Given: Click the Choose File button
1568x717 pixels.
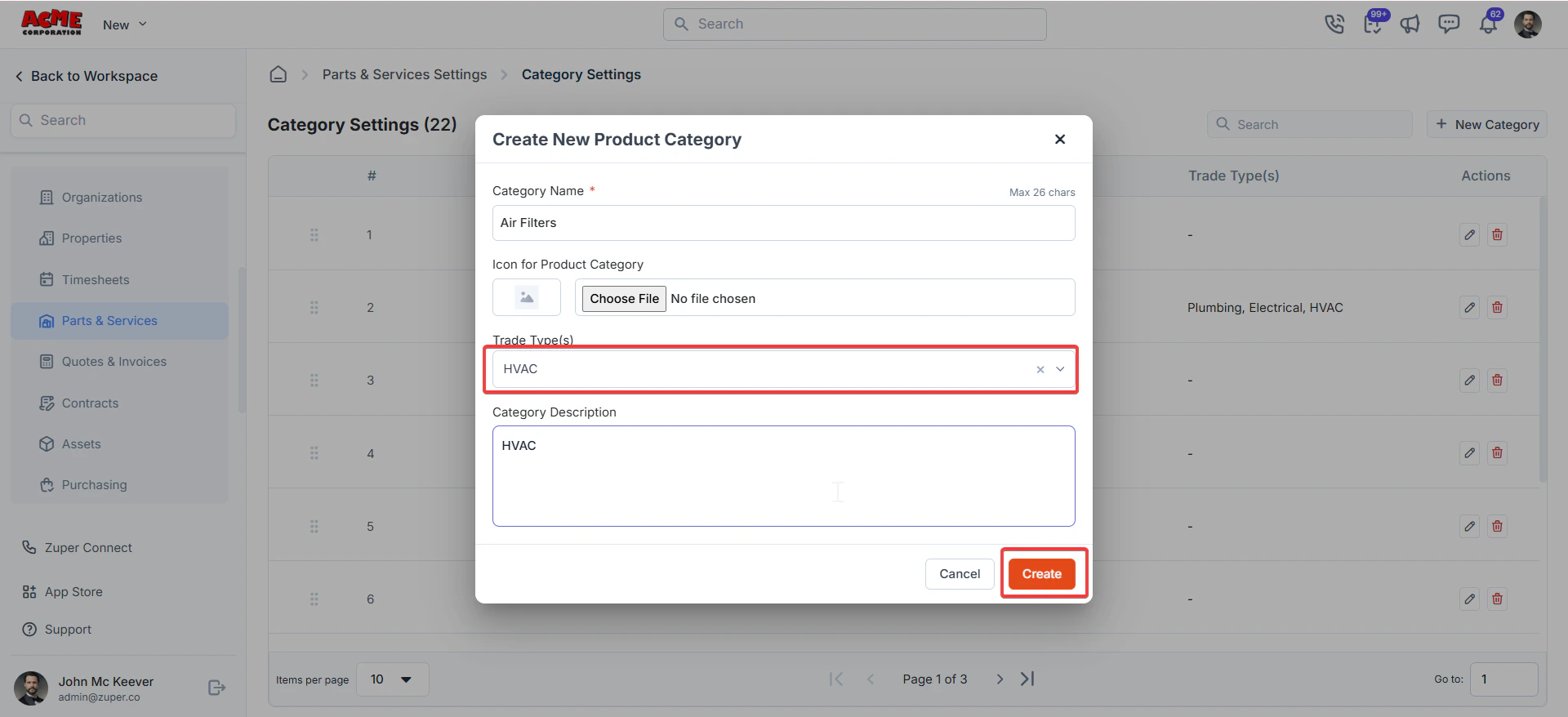Looking at the screenshot, I should point(624,299).
